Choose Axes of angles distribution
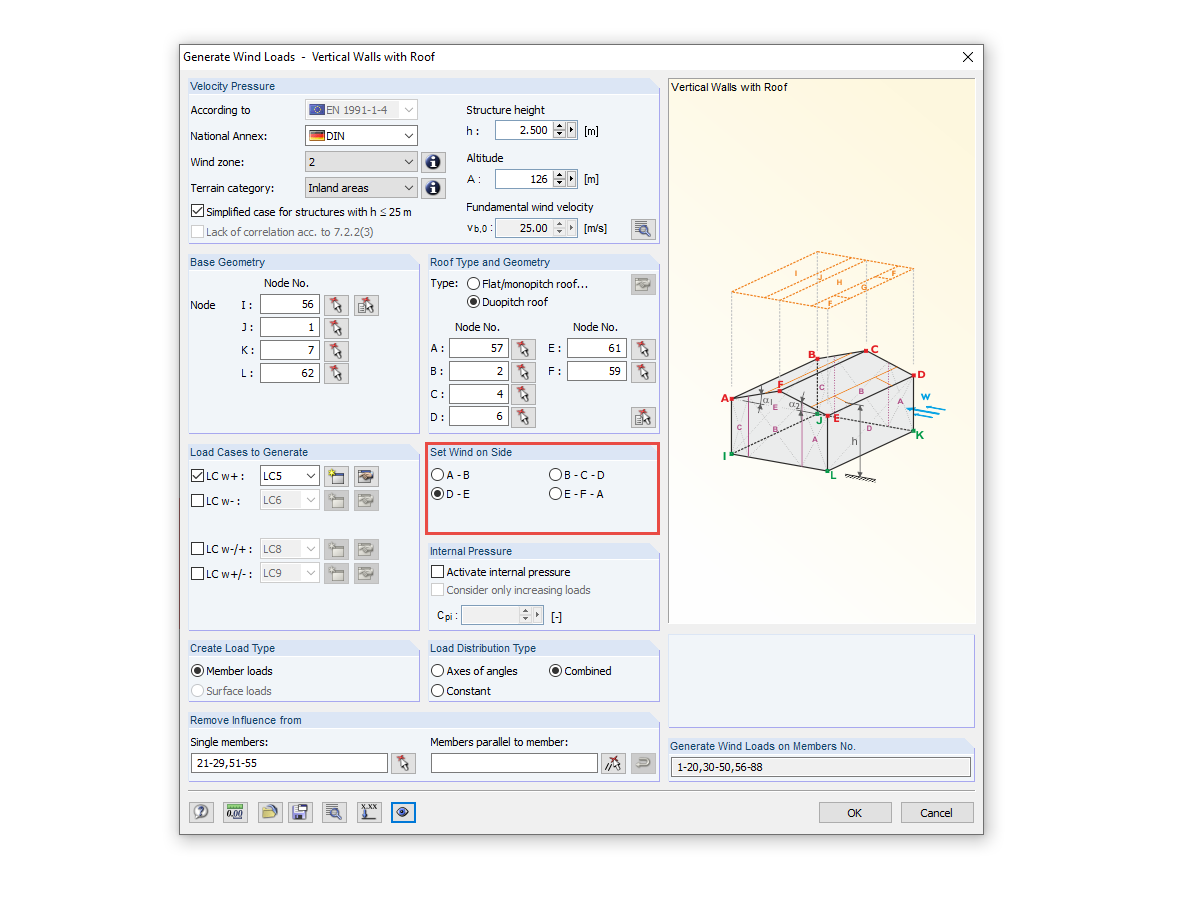Image resolution: width=1200 pixels, height=900 pixels. coord(437,671)
